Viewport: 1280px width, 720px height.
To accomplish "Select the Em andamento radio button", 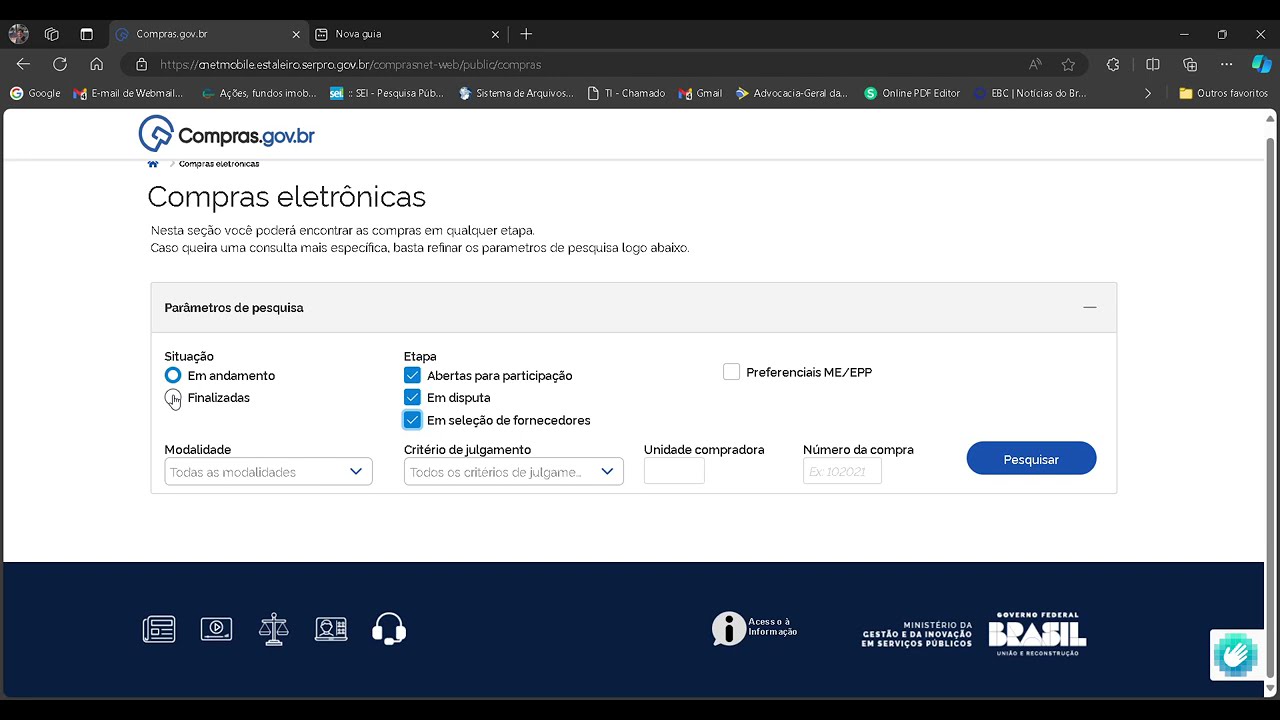I will tap(173, 375).
